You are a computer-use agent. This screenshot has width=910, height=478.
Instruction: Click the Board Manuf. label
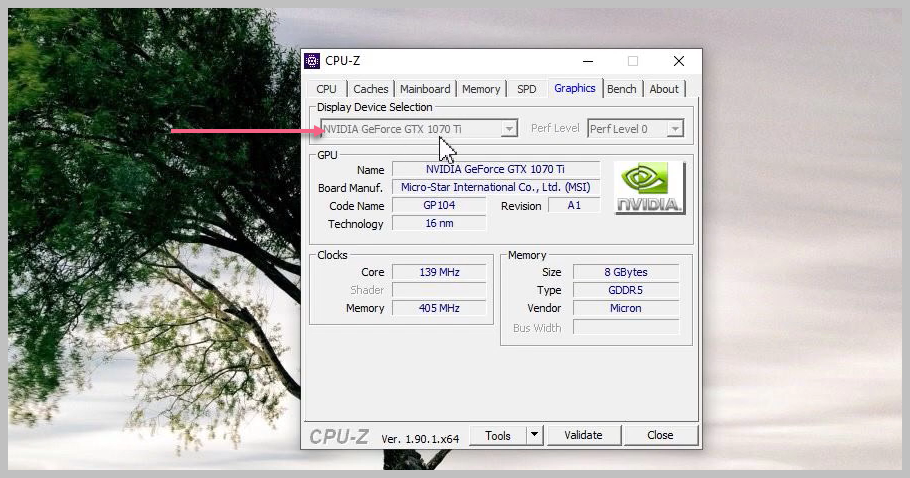point(351,188)
